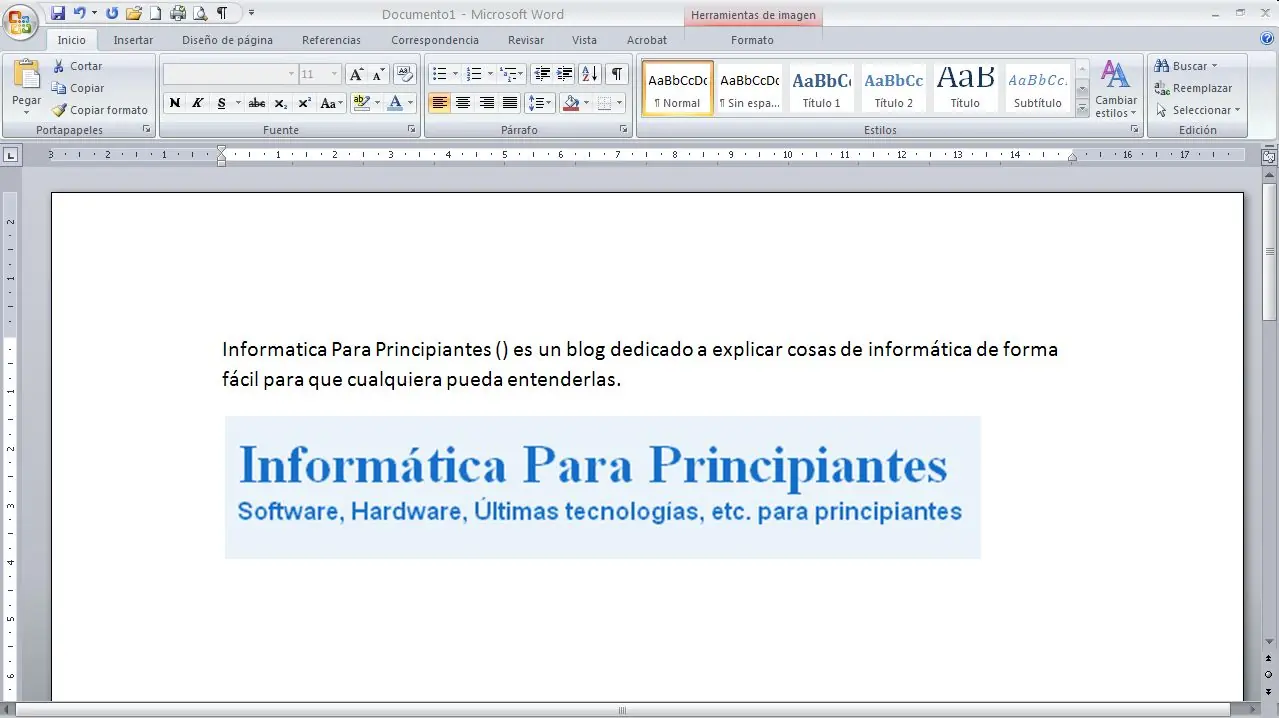Open a file using the folder icon

pos(133,13)
